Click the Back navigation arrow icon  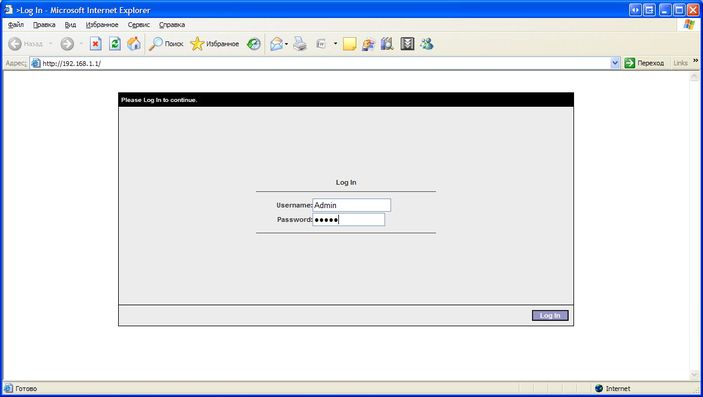[15, 44]
